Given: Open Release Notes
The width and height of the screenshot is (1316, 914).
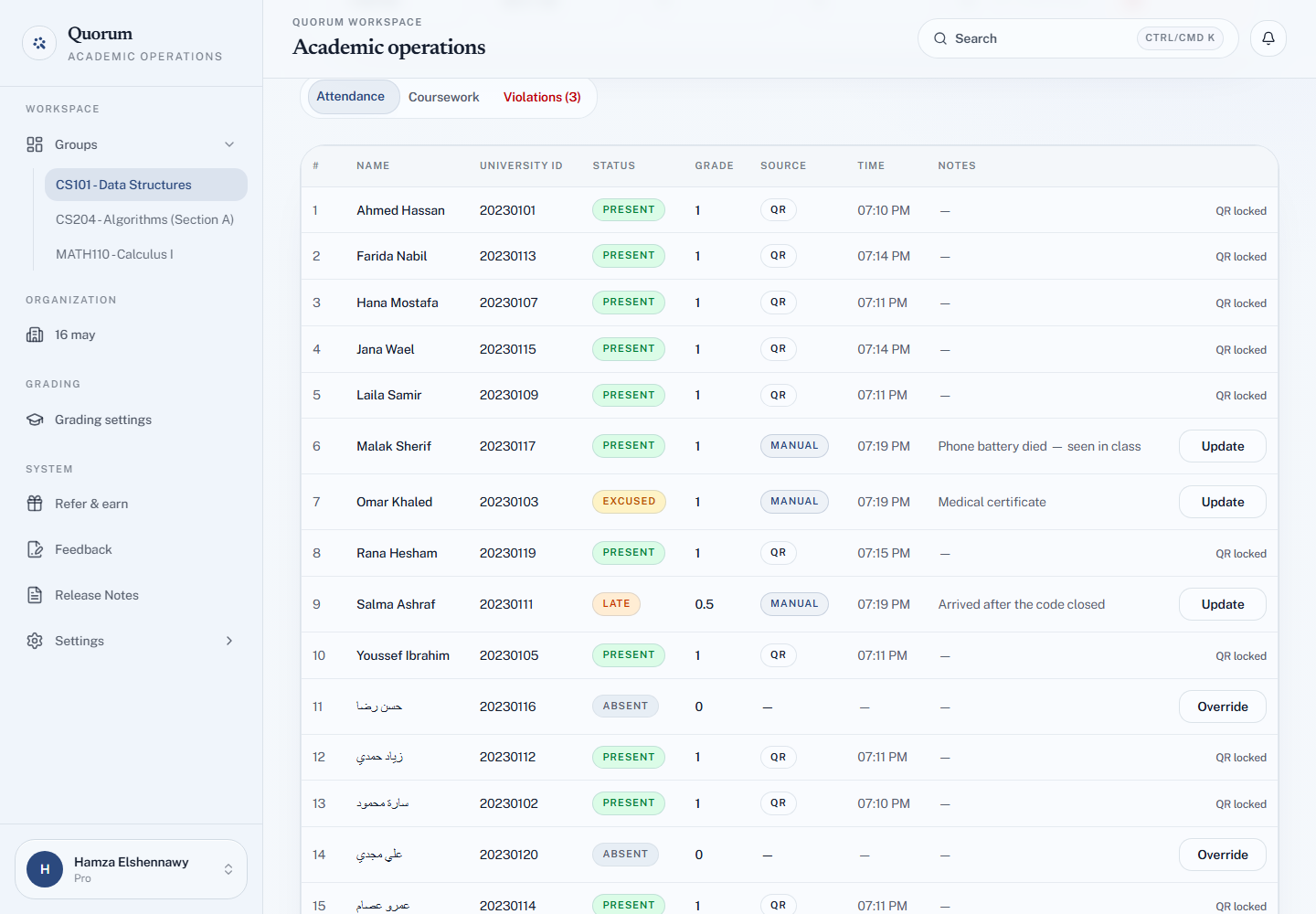Looking at the screenshot, I should click(132, 595).
